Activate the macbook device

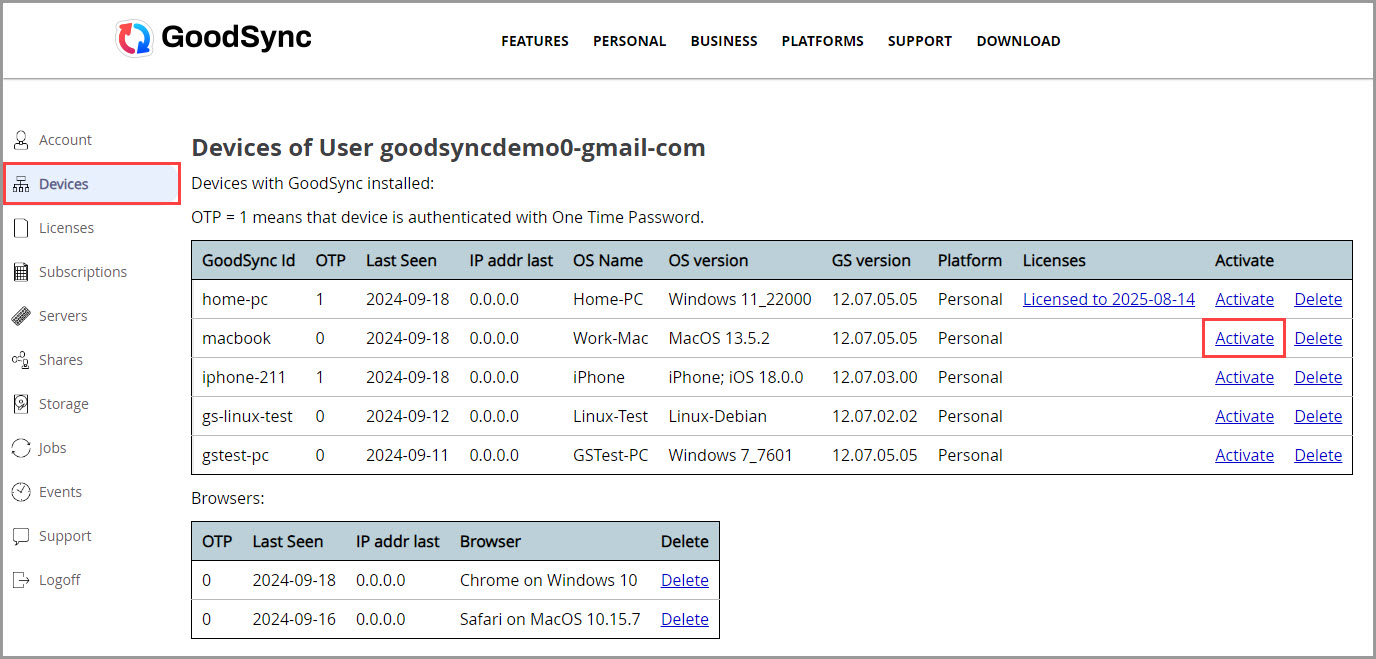click(1244, 338)
